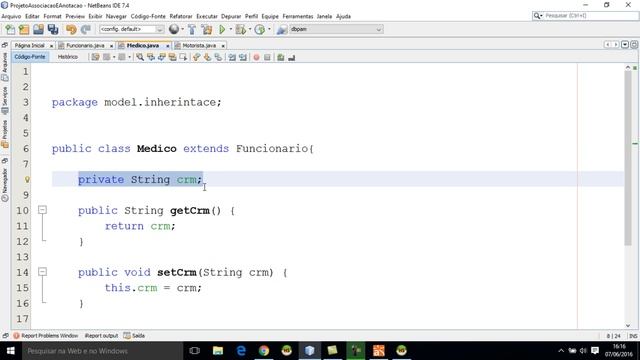
Task: Click the New Project toolbar icon
Action: pyautogui.click(x=24, y=29)
